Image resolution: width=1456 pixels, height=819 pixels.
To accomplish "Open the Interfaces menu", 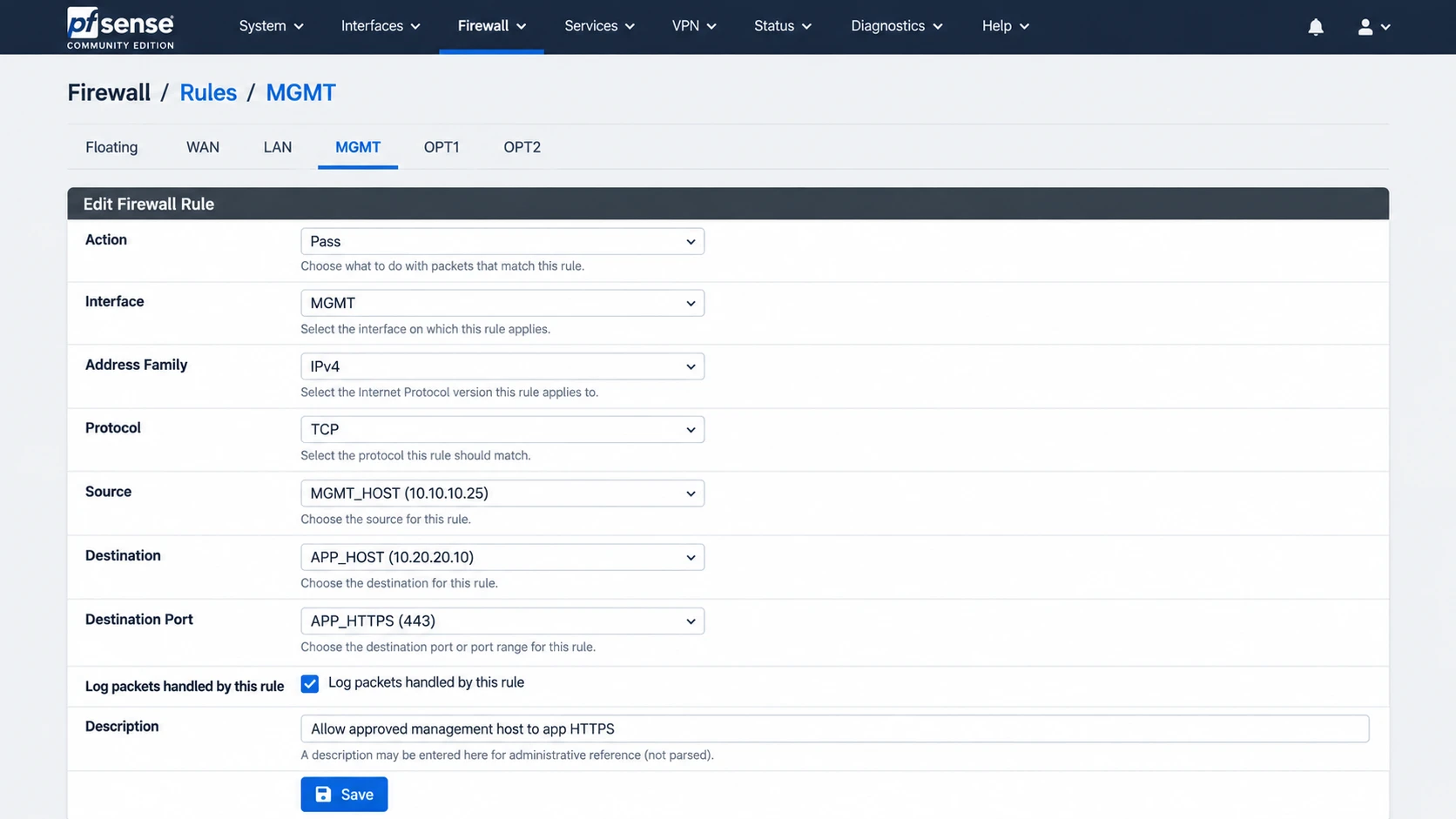I will tap(381, 26).
